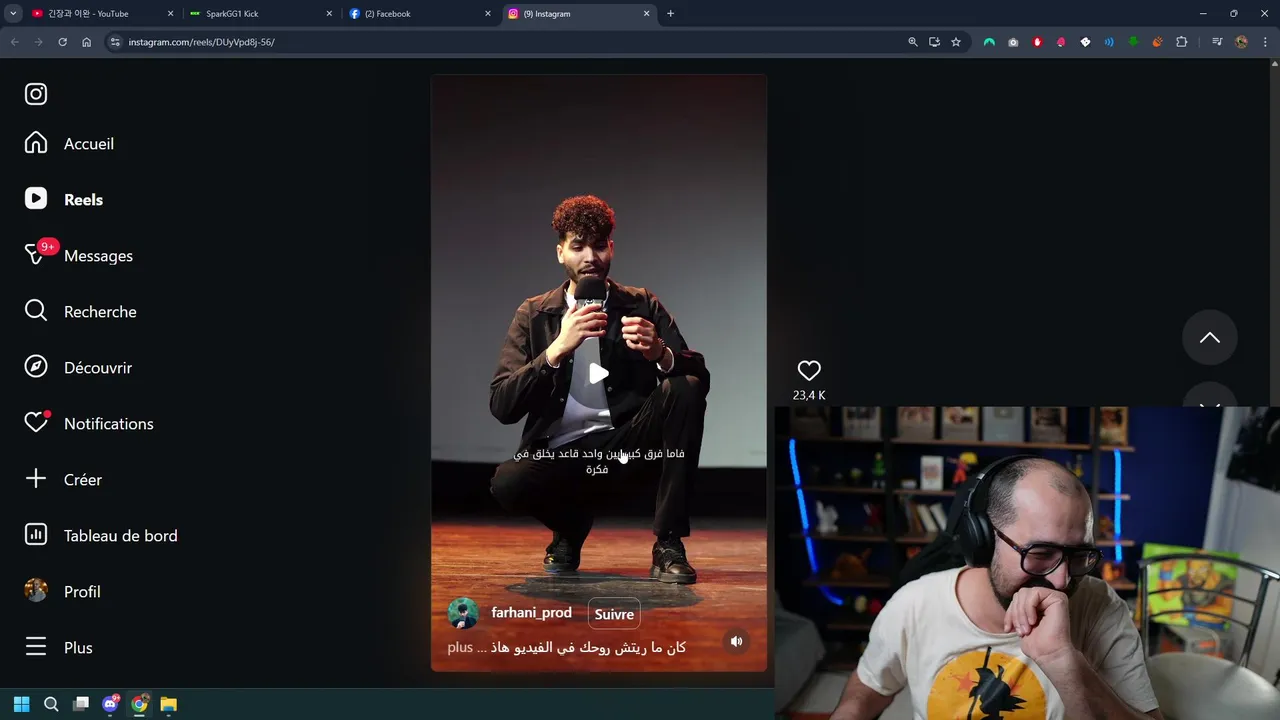Open the farhani_prod username link
Image resolution: width=1280 pixels, height=720 pixels.
coord(531,613)
